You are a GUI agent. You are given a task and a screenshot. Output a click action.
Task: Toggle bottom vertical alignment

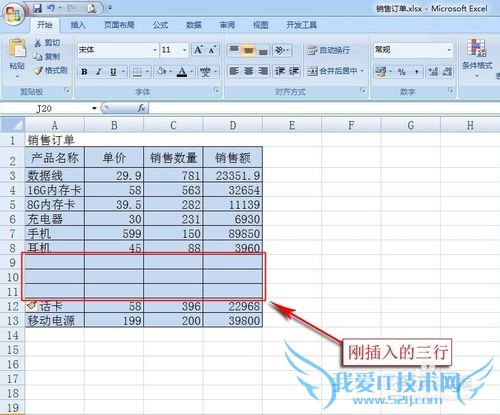[x=263, y=51]
